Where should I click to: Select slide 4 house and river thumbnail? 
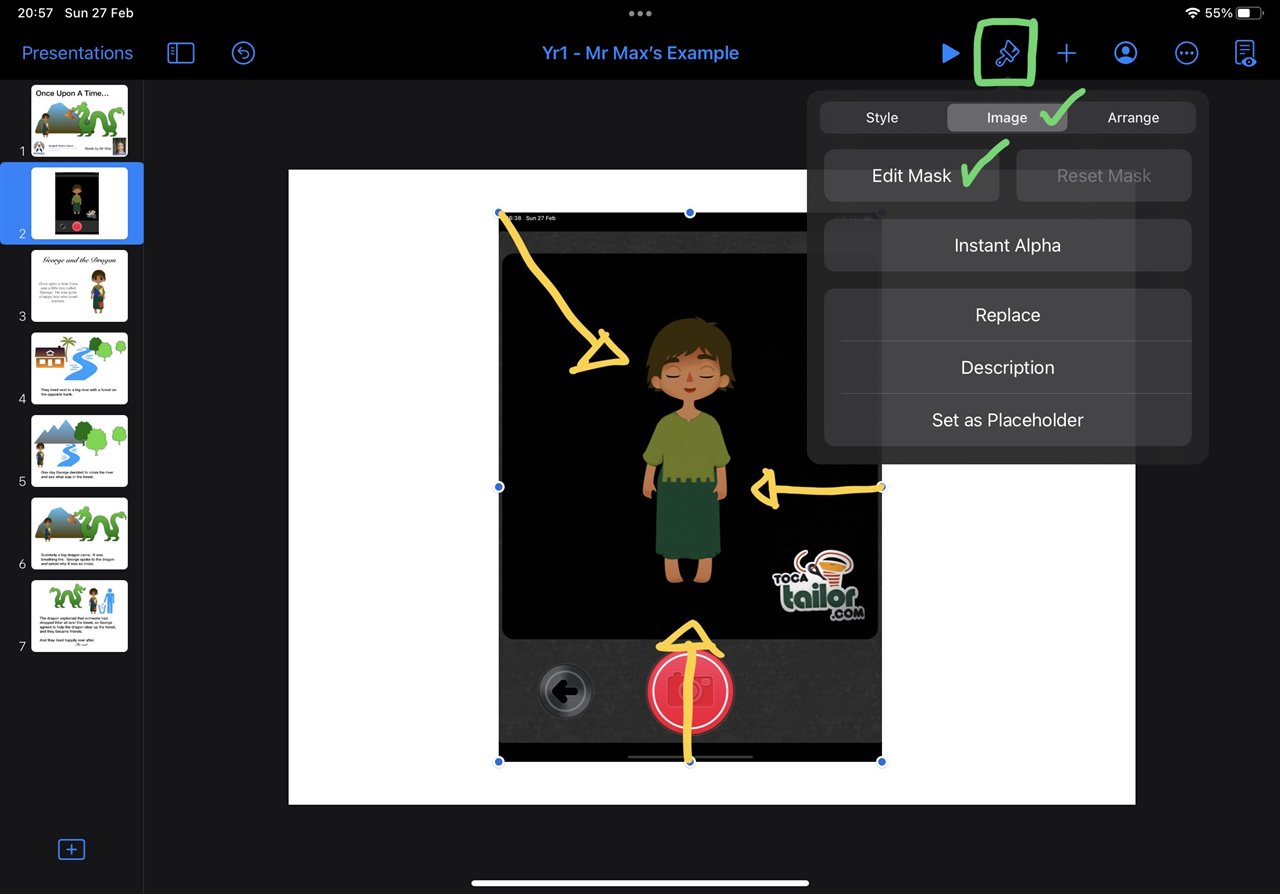coord(79,369)
